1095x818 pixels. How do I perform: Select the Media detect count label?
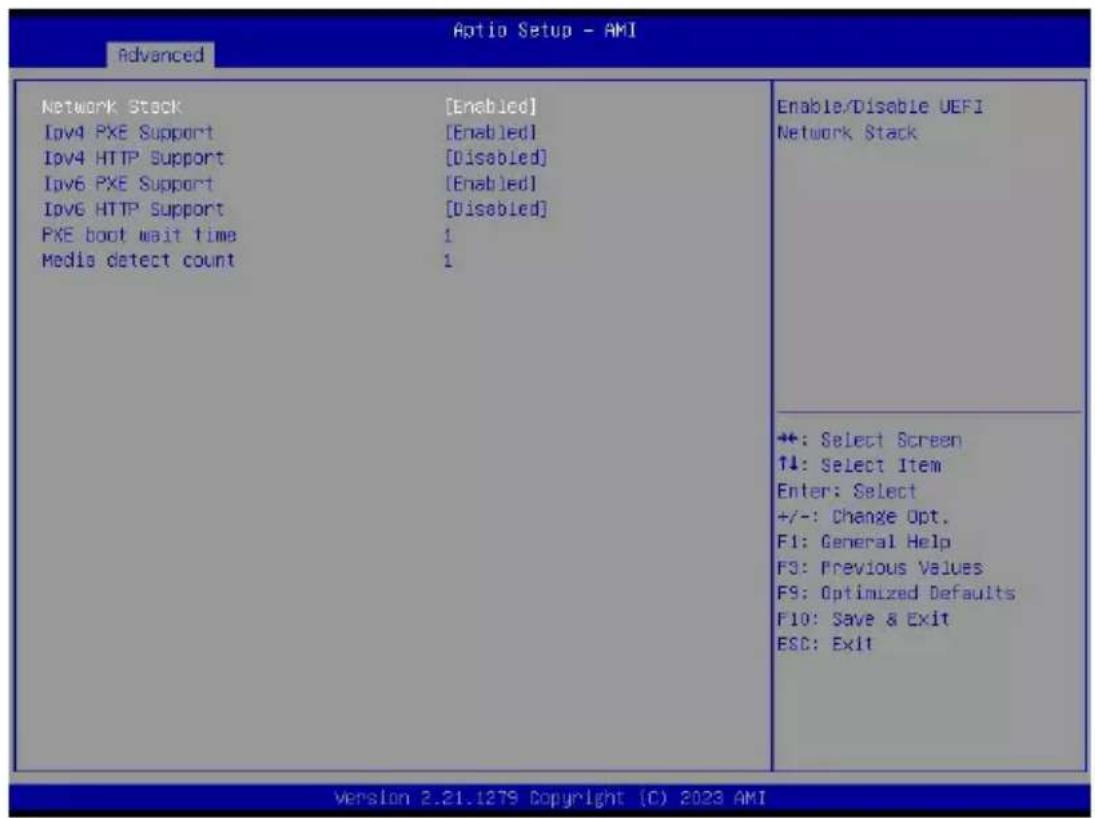(x=138, y=261)
